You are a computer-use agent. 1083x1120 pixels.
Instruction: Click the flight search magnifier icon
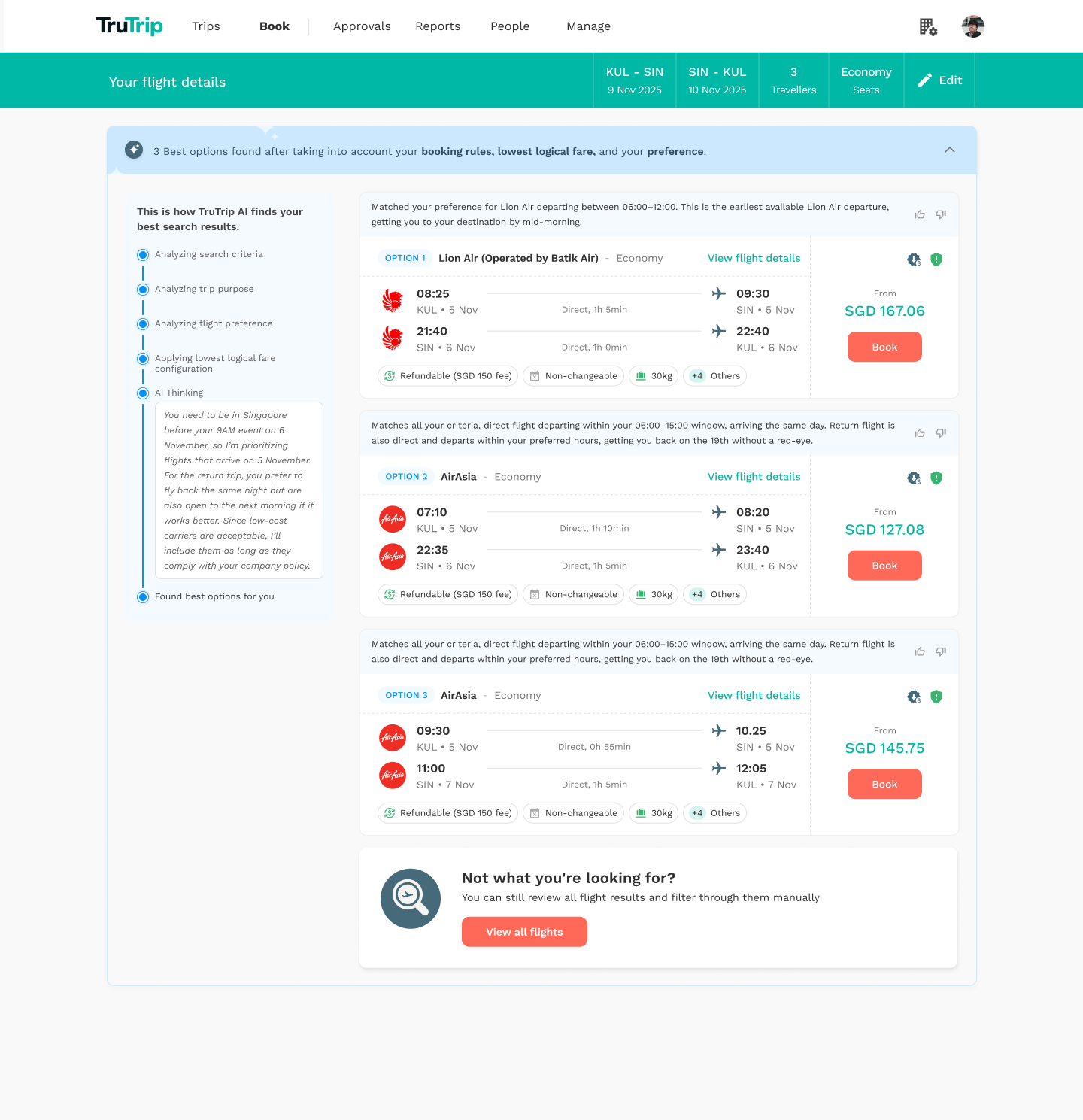point(411,899)
